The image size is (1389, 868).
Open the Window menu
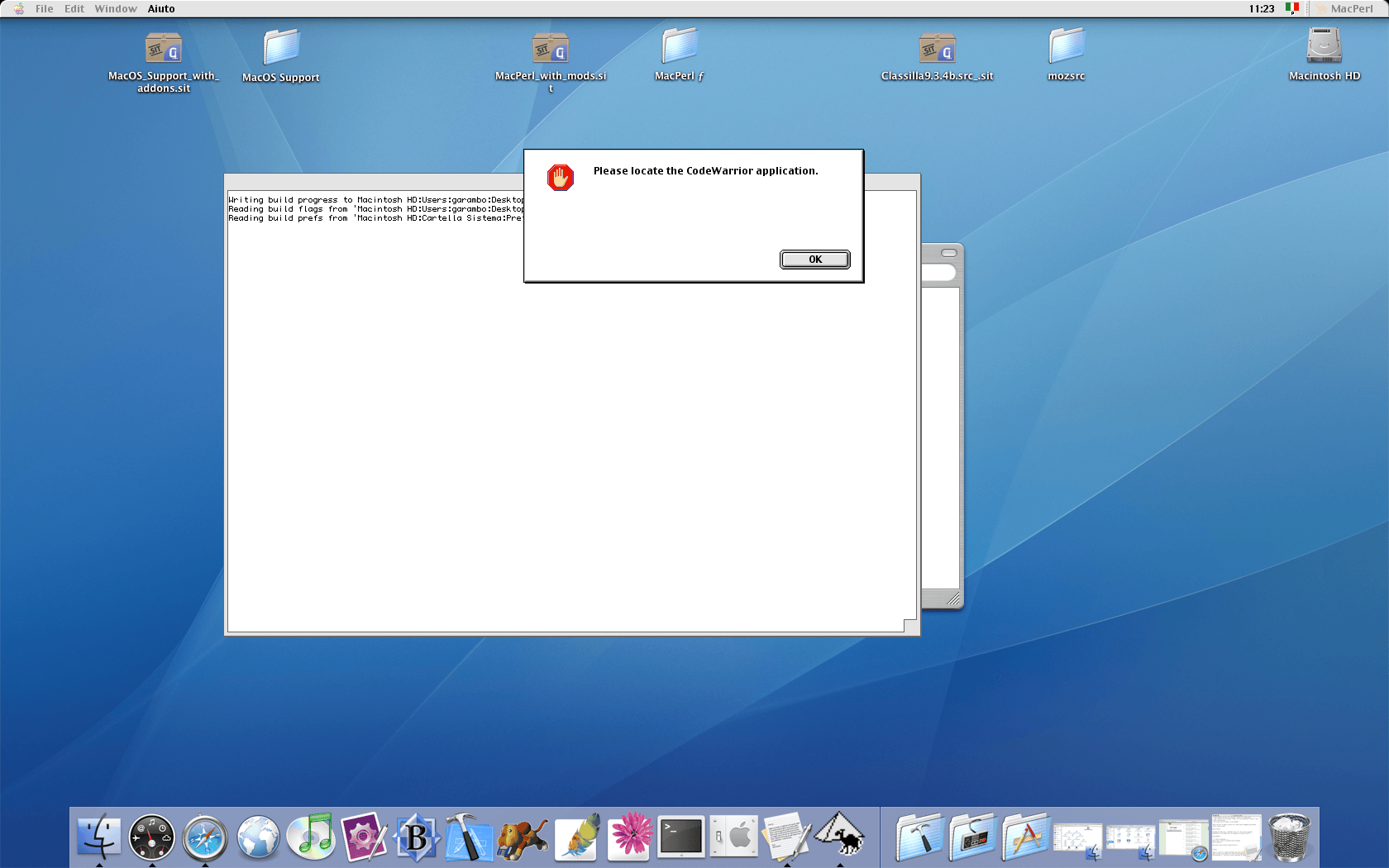tap(116, 8)
